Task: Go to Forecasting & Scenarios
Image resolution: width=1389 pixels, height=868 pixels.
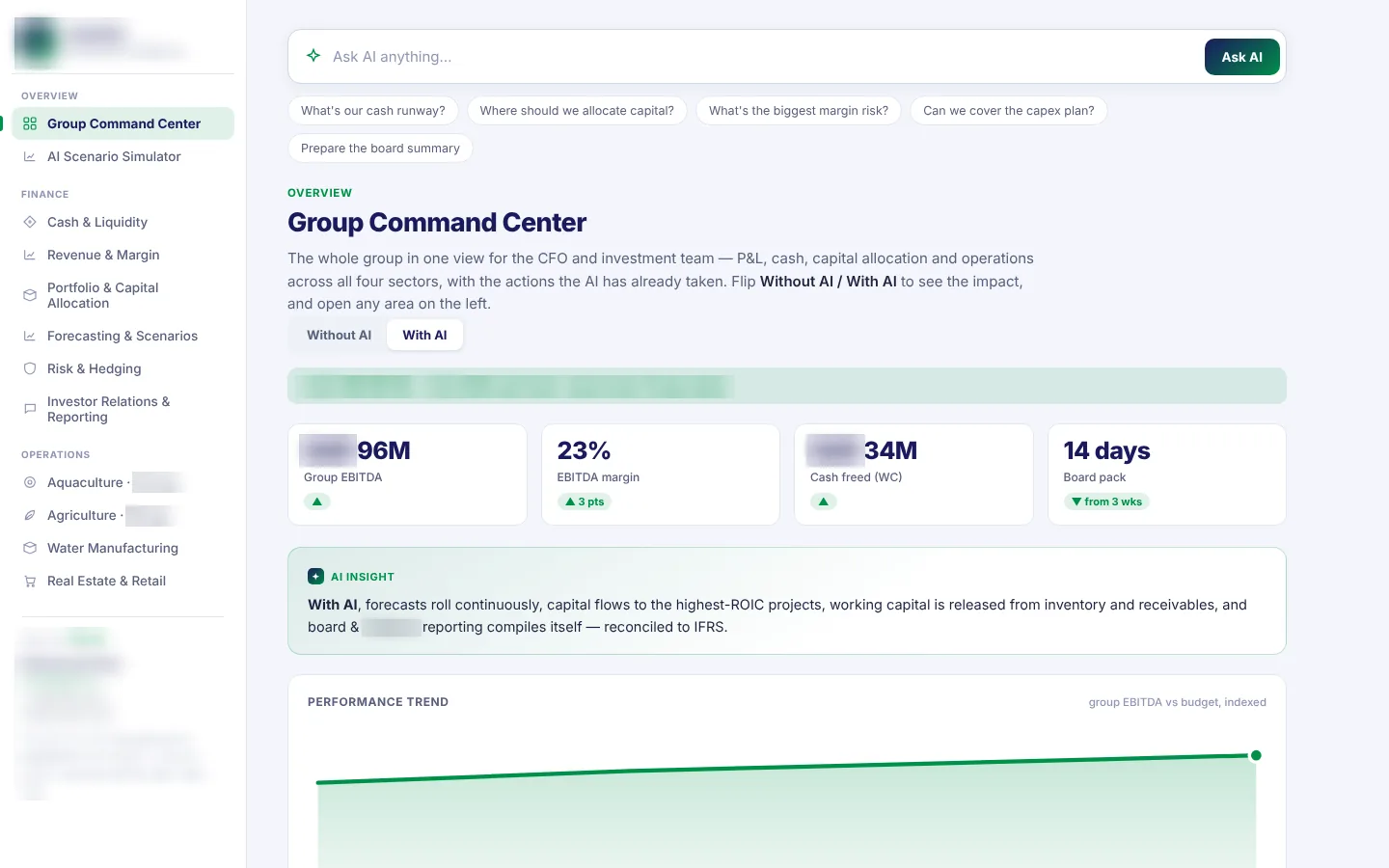Action: (123, 336)
